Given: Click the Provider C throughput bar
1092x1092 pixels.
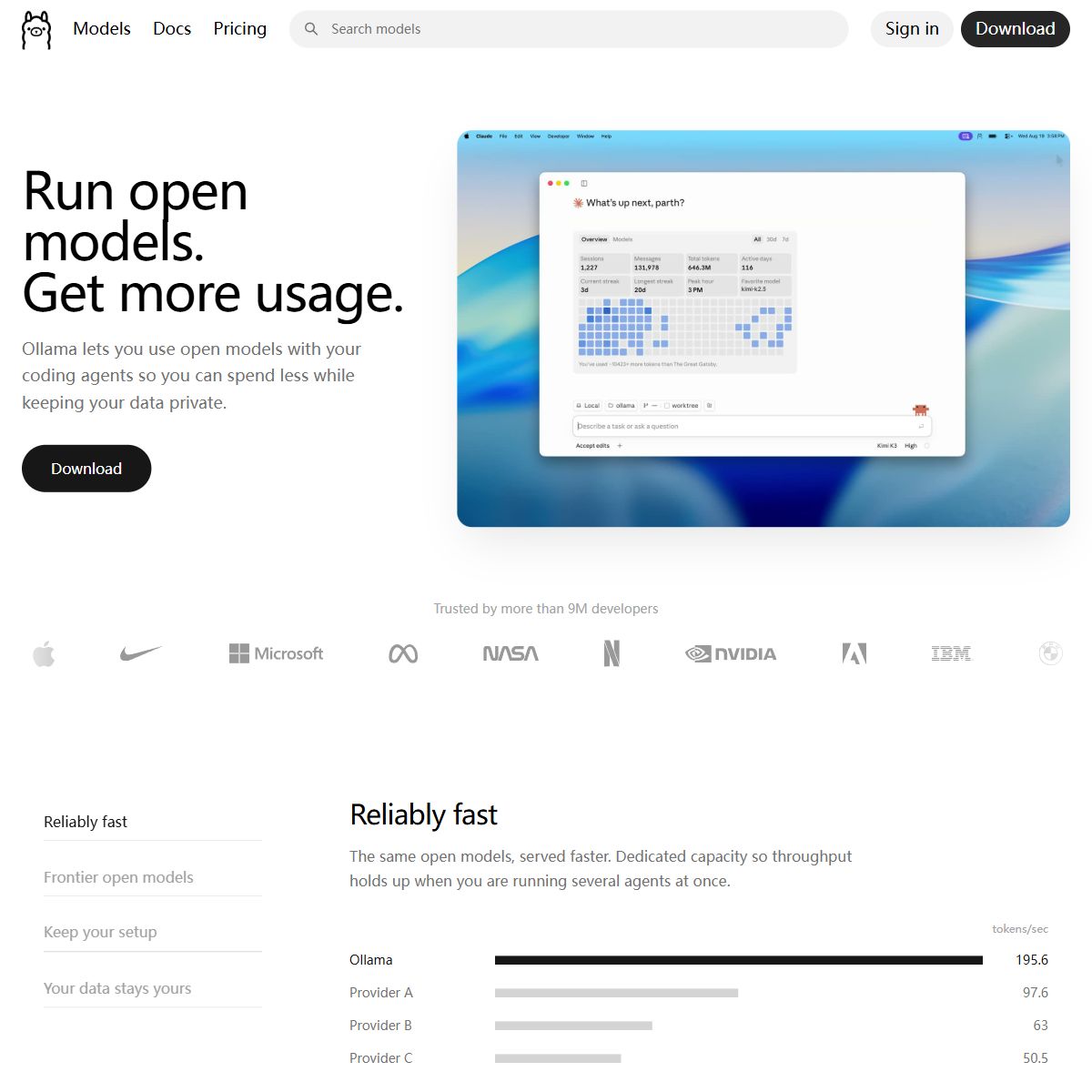Looking at the screenshot, I should point(558,1058).
